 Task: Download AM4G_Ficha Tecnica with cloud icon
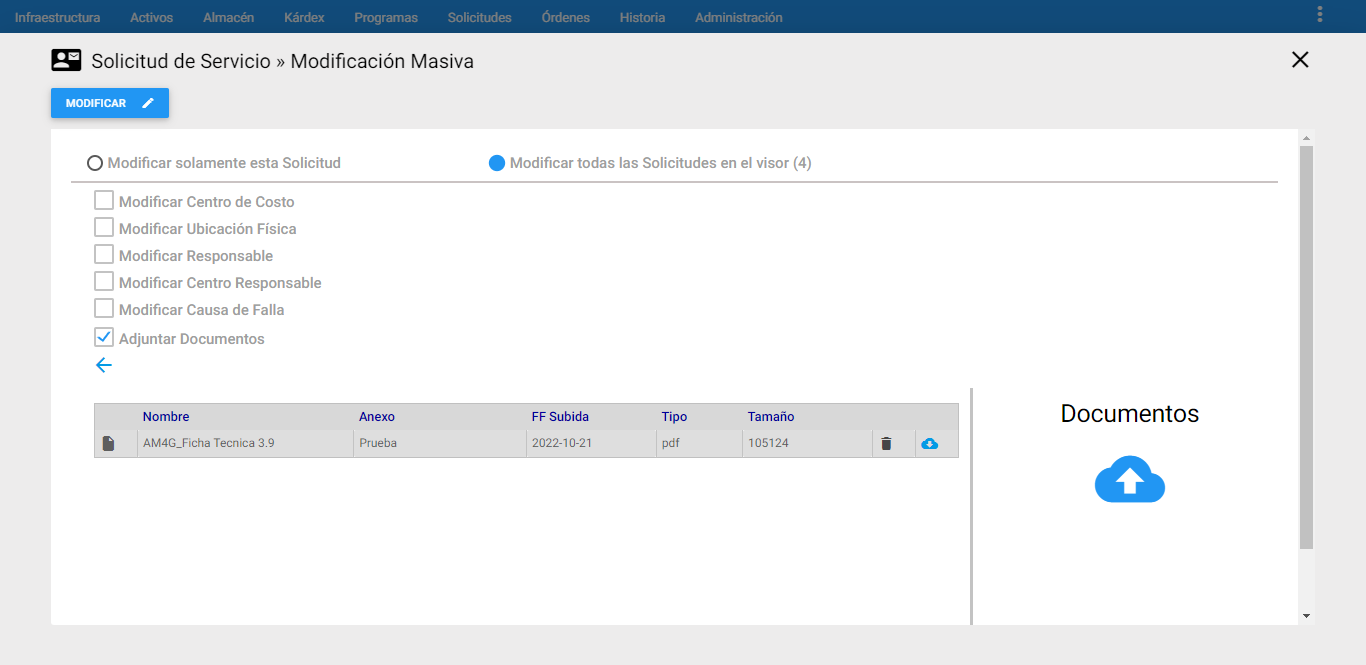(x=930, y=443)
